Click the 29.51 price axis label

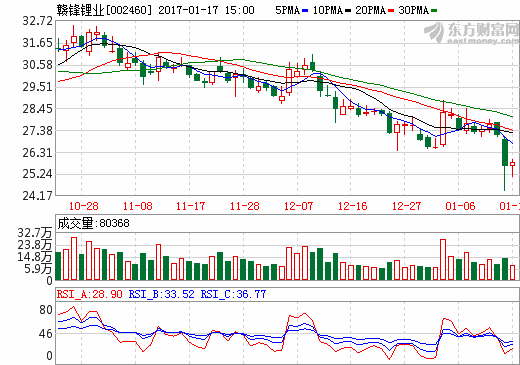click(x=38, y=87)
